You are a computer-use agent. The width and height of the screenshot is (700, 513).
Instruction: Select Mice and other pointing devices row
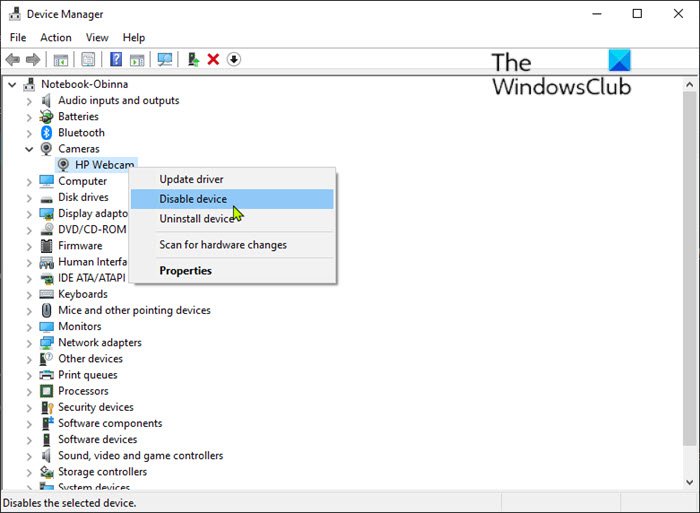(x=134, y=310)
